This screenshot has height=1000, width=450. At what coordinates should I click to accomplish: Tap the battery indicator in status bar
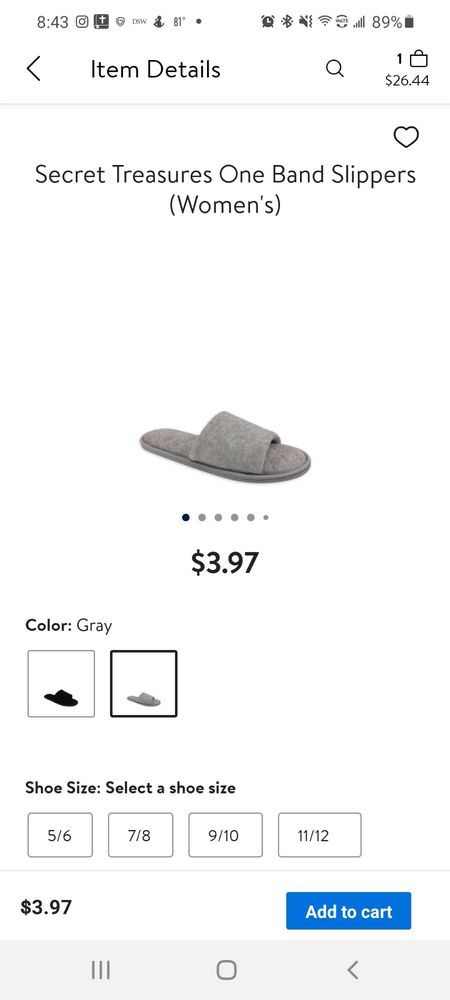coord(410,22)
